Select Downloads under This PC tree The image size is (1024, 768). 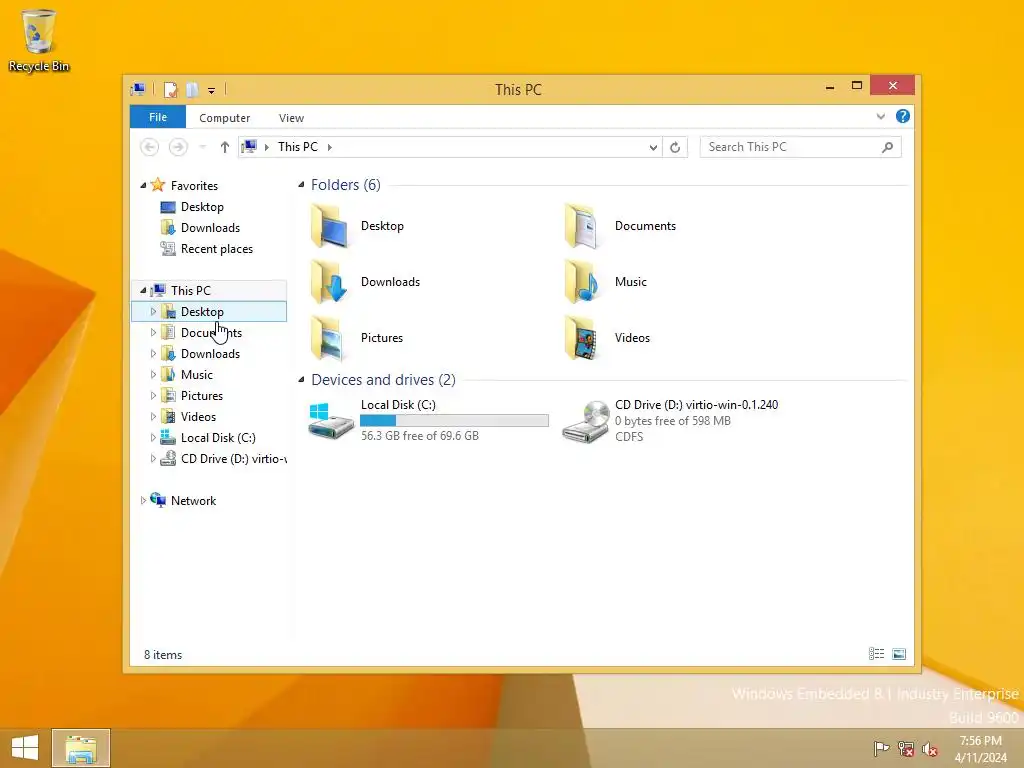point(210,354)
